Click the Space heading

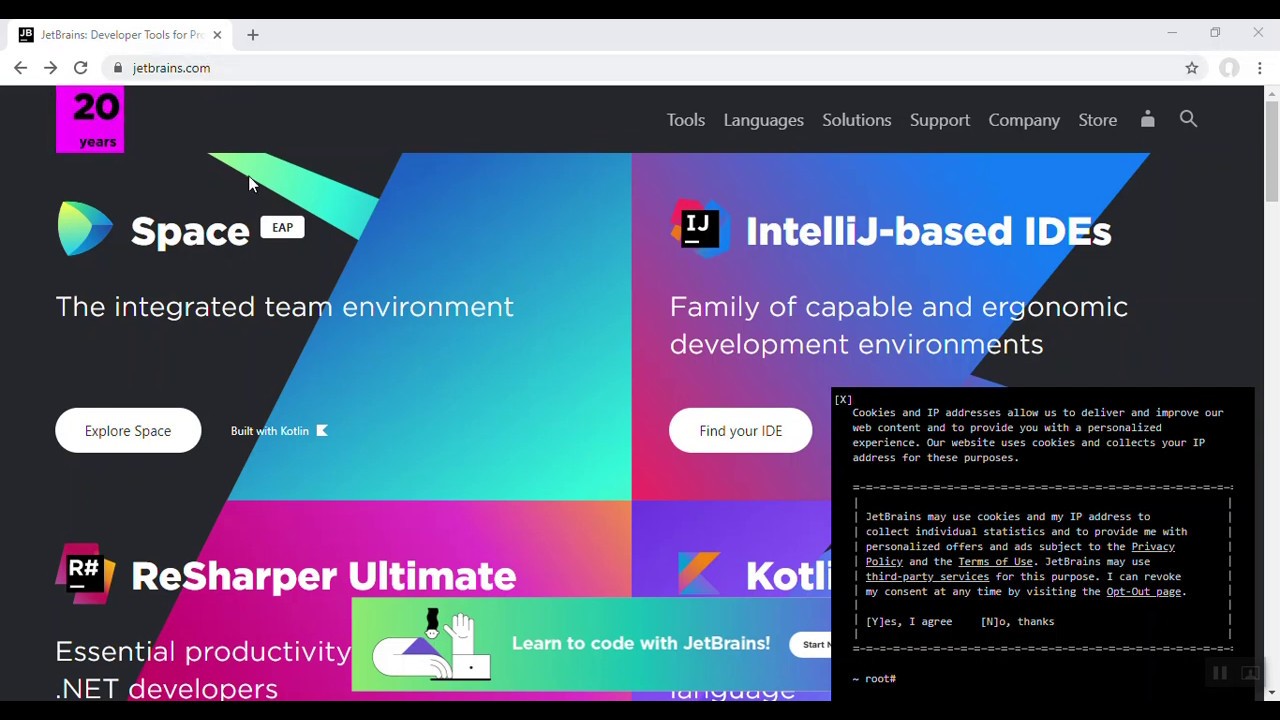point(190,232)
